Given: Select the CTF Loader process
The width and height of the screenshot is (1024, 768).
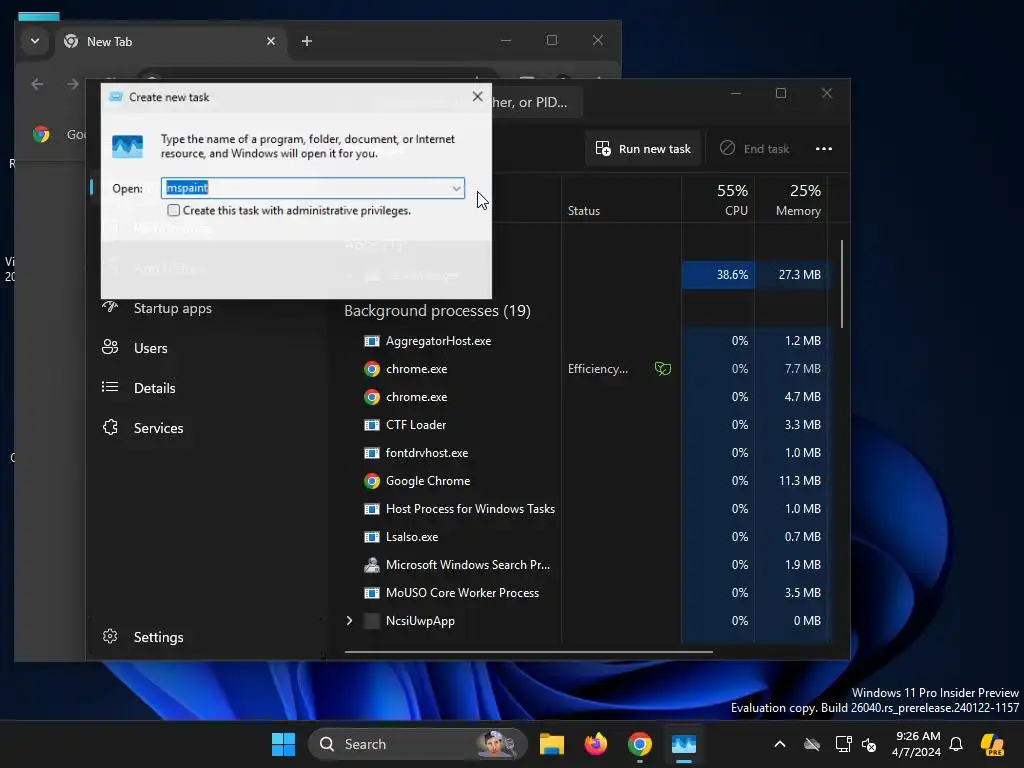Looking at the screenshot, I should coord(415,425).
